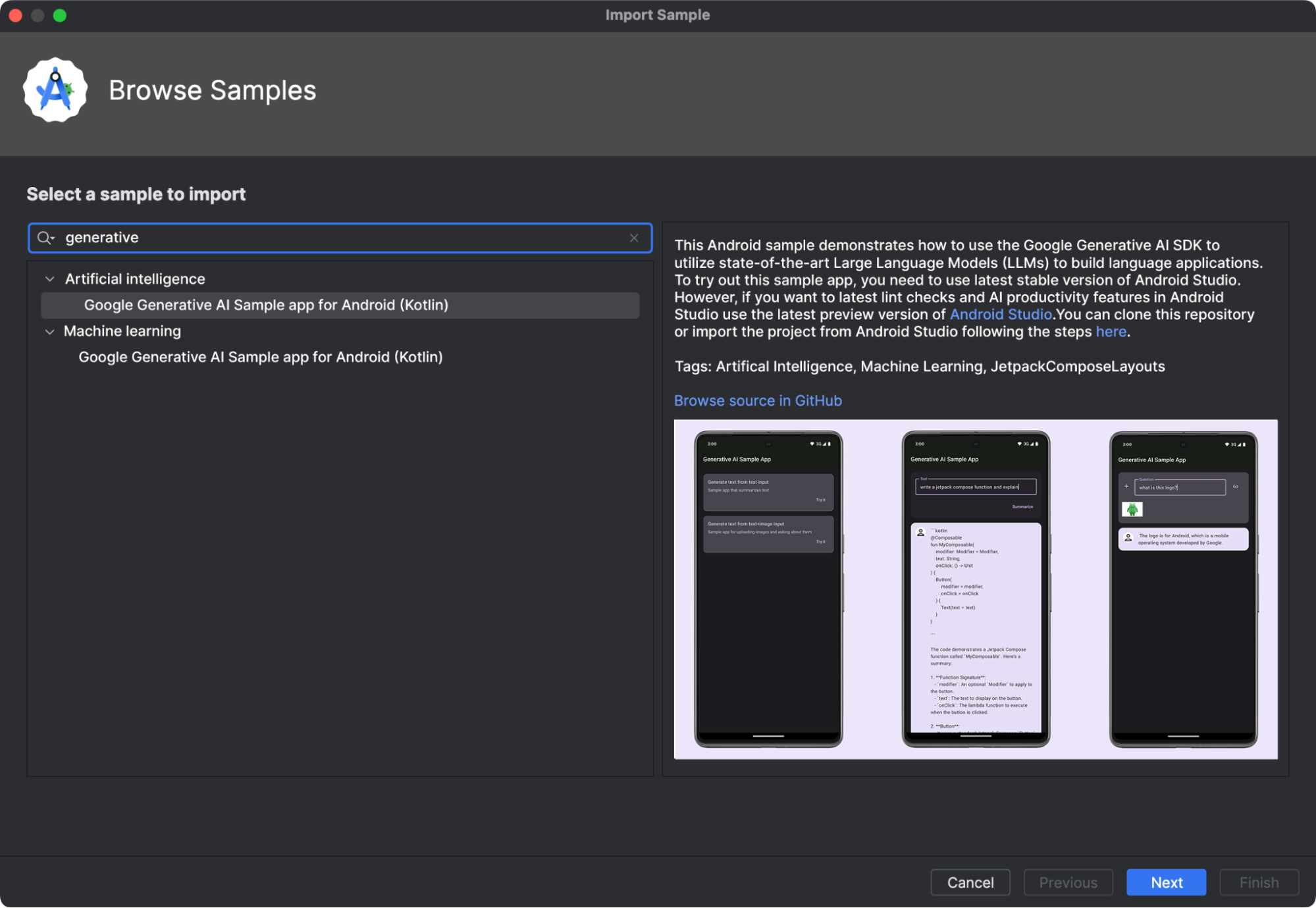Click the first phone screenshot preview
The image size is (1316, 908).
[x=768, y=589]
